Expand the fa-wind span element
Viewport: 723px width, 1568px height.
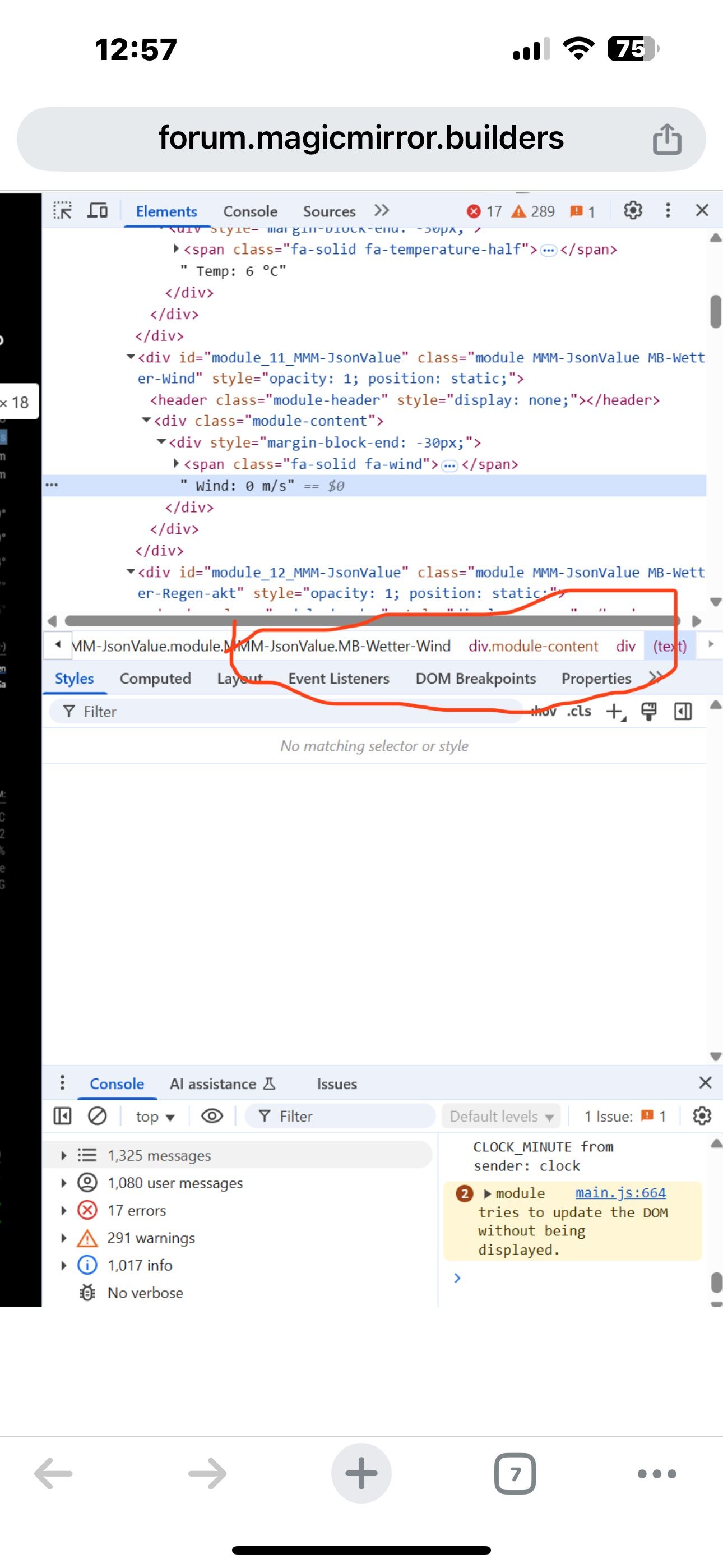tap(176, 464)
